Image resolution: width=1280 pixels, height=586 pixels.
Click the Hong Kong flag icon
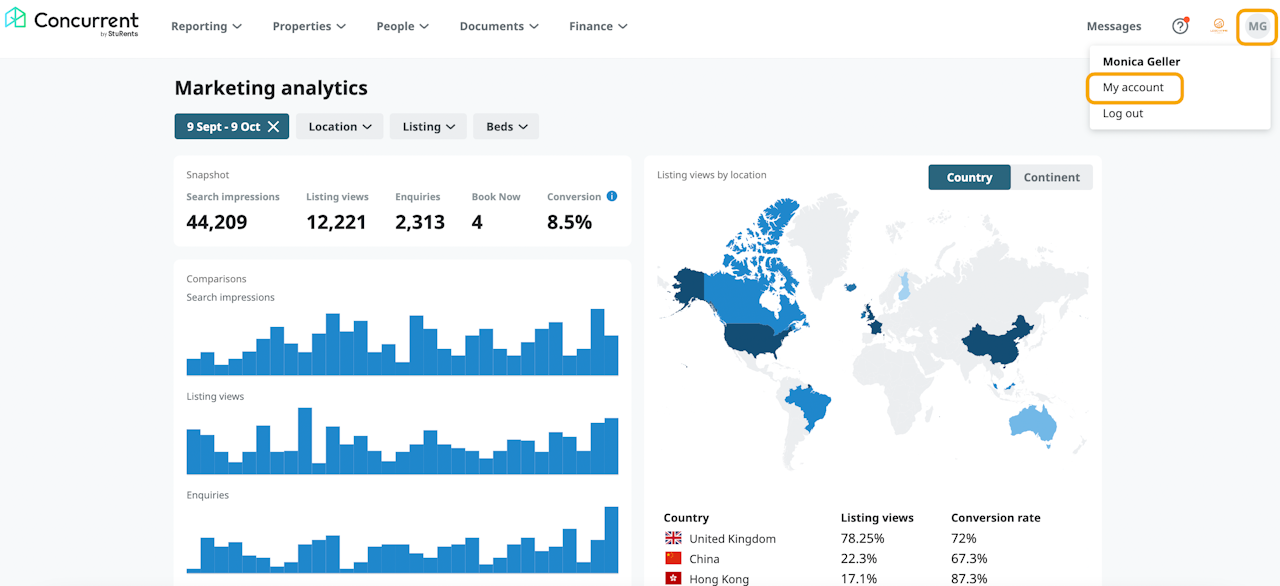pyautogui.click(x=673, y=578)
